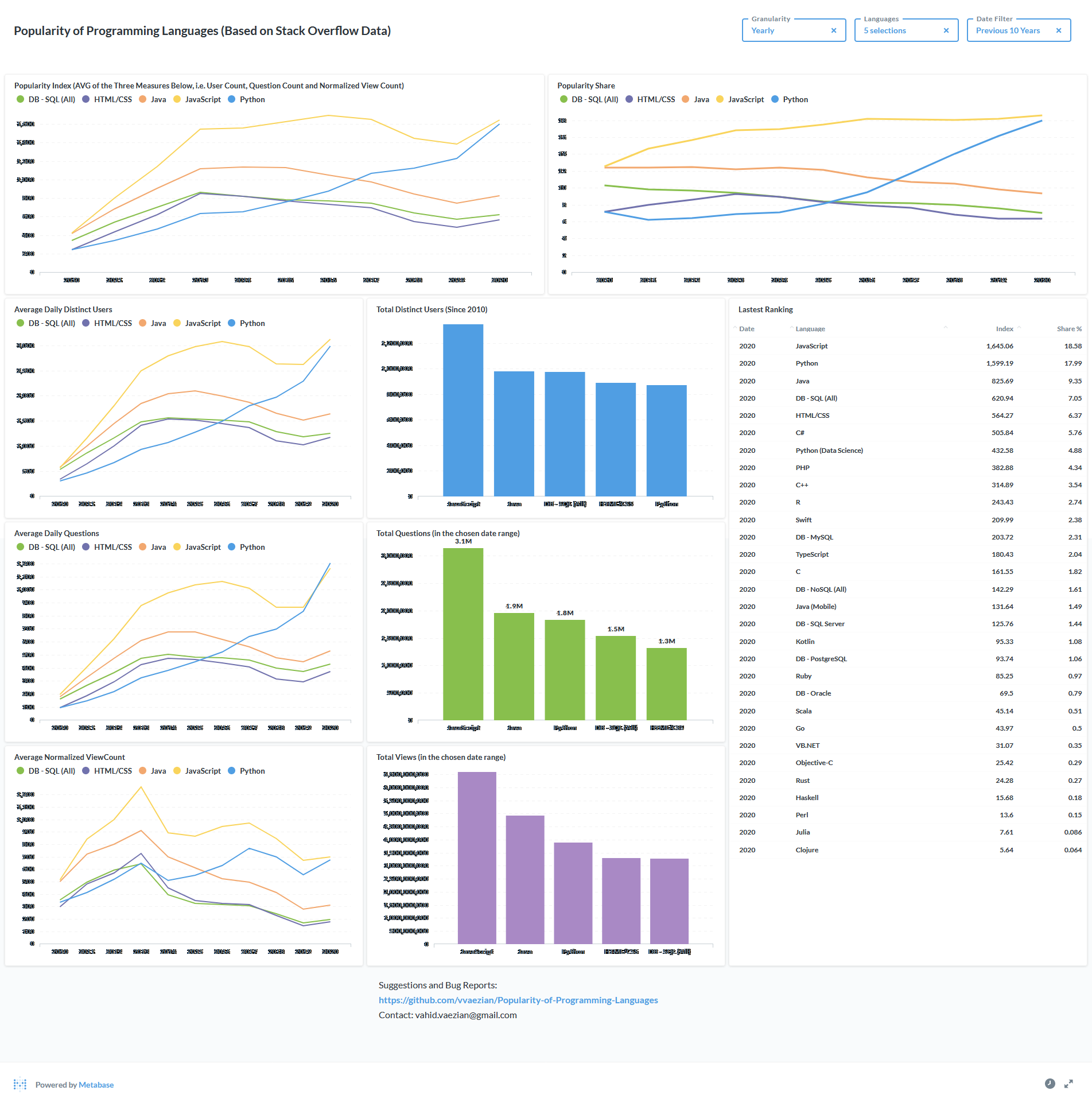Clear the Date Filter Previous 10 Years

(x=1059, y=31)
